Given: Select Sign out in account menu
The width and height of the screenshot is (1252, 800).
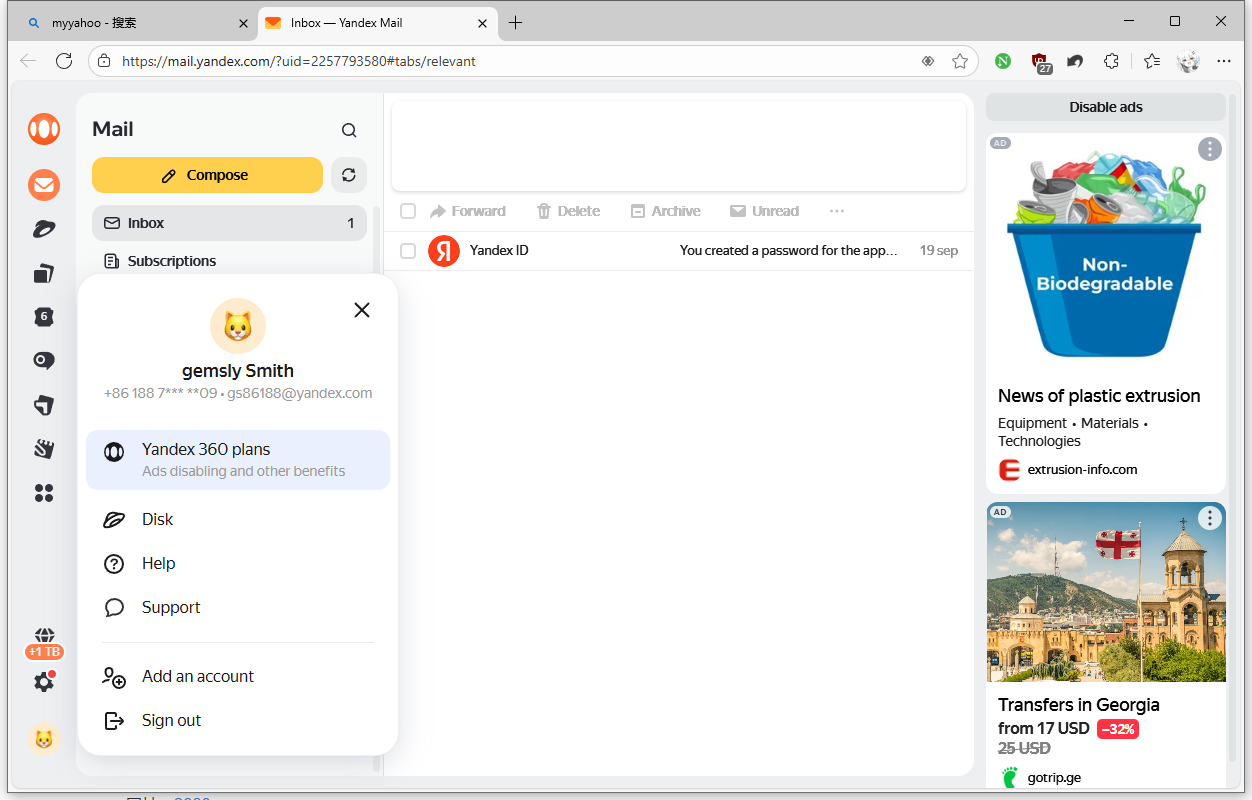Looking at the screenshot, I should pyautogui.click(x=171, y=720).
